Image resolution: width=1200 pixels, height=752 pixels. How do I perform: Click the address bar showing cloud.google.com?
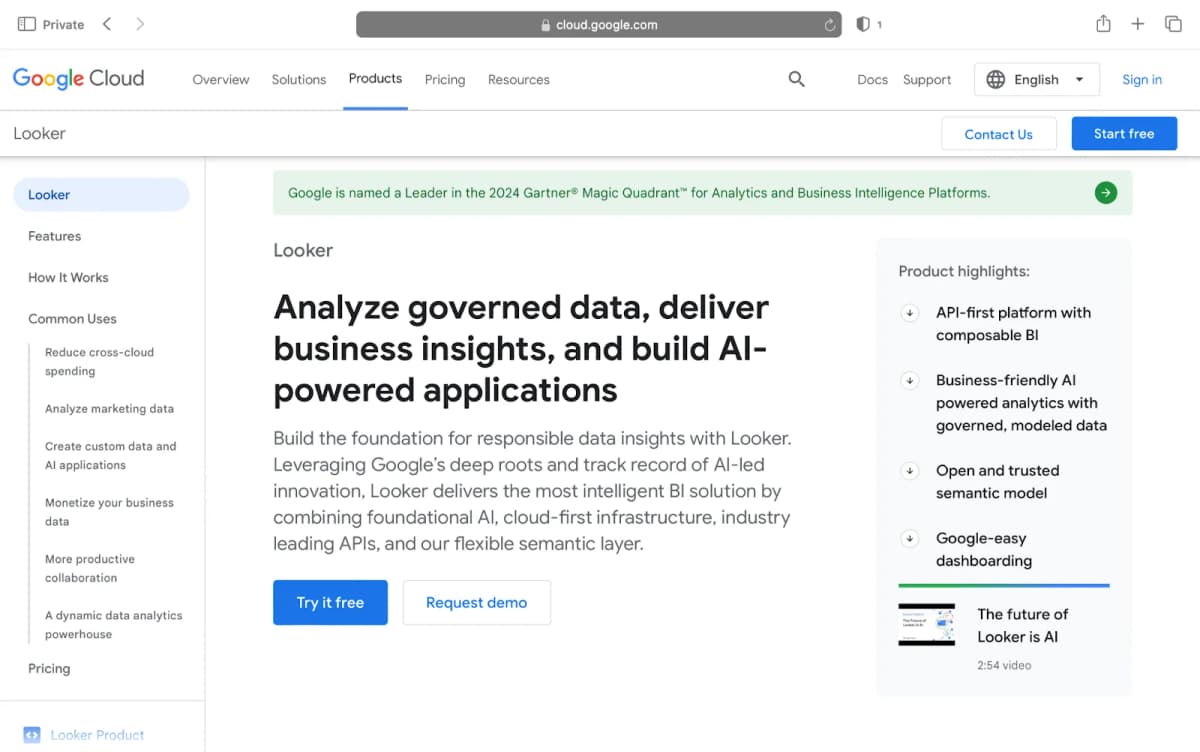click(x=599, y=25)
